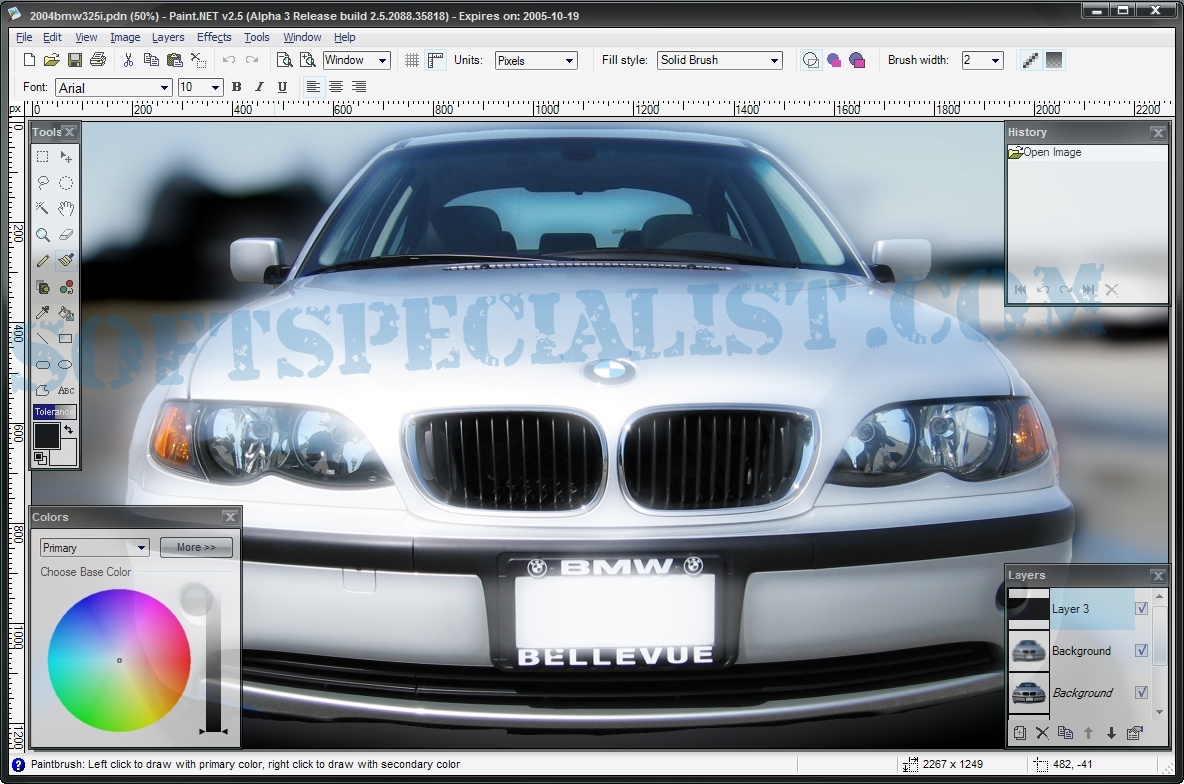This screenshot has height=784, width=1184.
Task: Toggle the rulers button in toolbar
Action: coord(435,60)
